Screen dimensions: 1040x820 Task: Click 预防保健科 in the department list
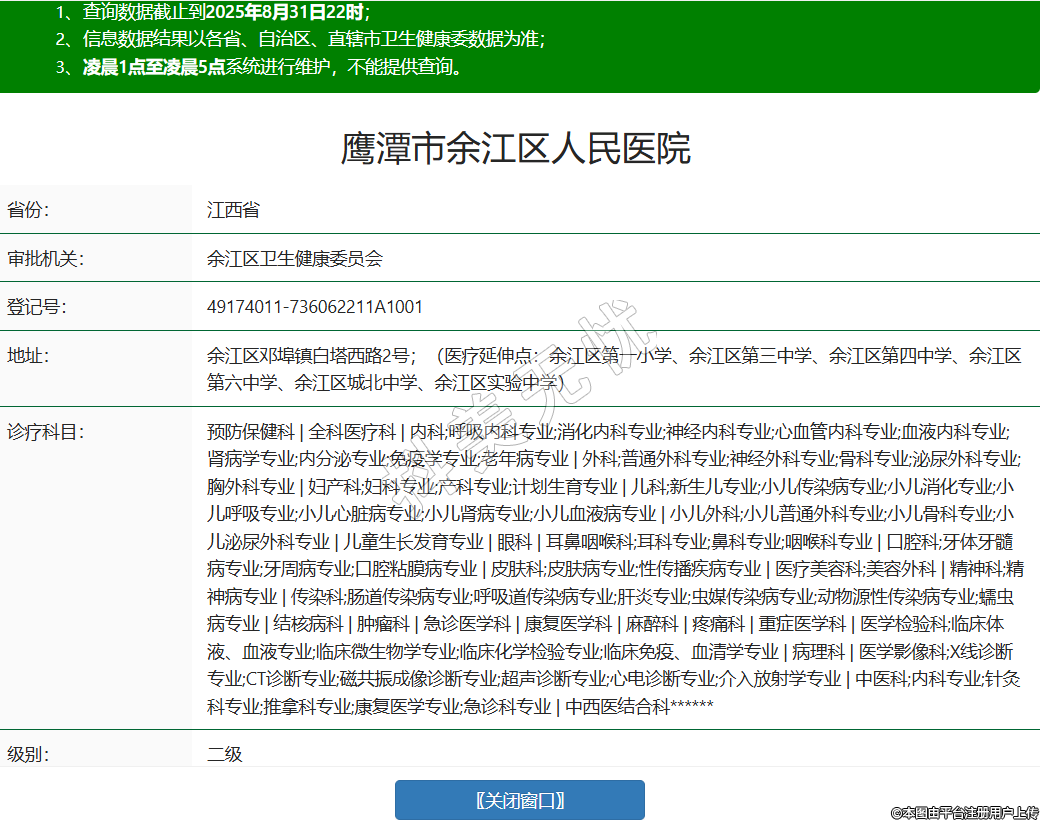tap(251, 432)
